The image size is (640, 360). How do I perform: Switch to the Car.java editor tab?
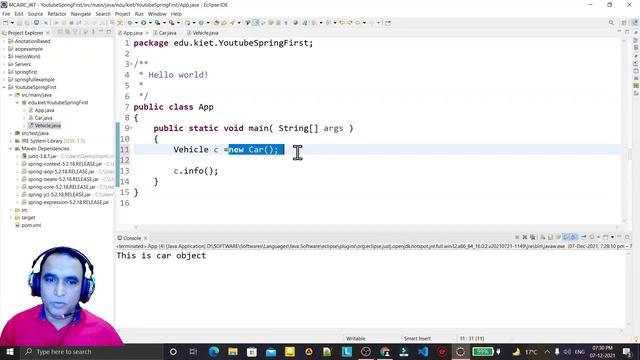[165, 33]
